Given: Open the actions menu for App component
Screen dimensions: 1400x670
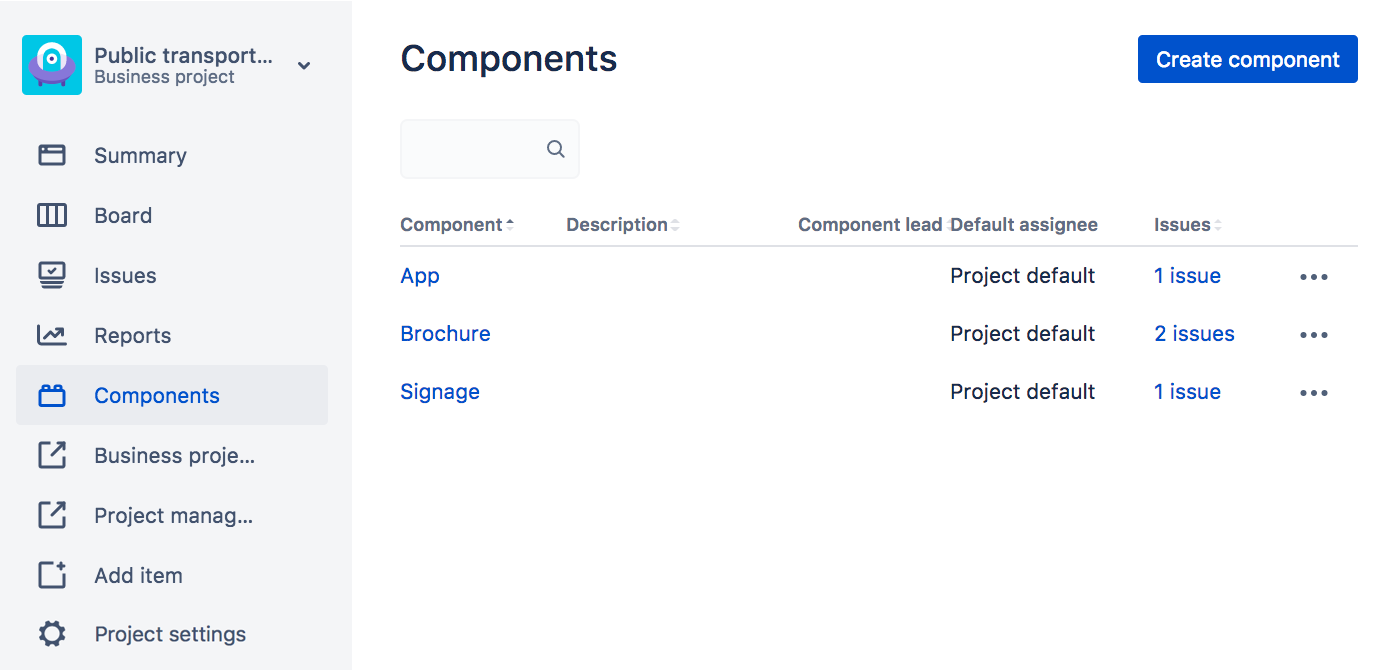Looking at the screenshot, I should 1313,277.
